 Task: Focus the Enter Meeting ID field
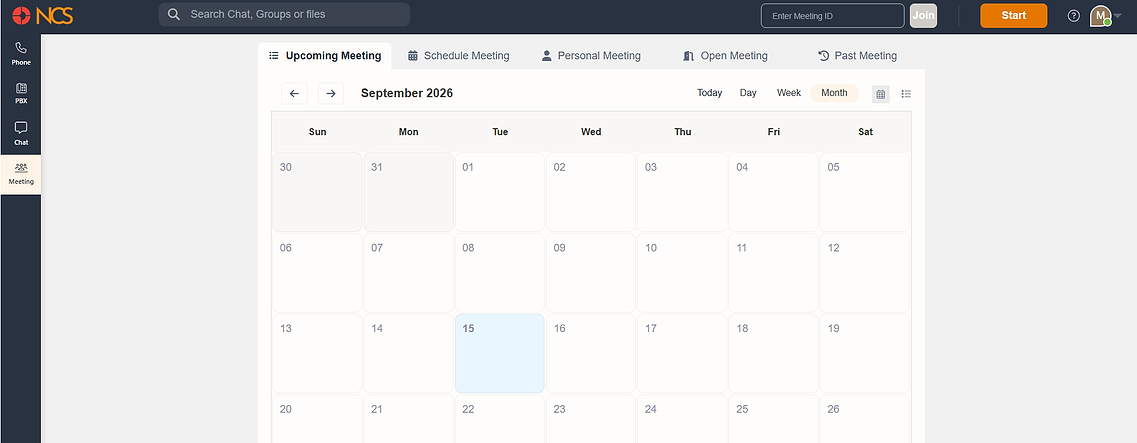click(x=832, y=15)
